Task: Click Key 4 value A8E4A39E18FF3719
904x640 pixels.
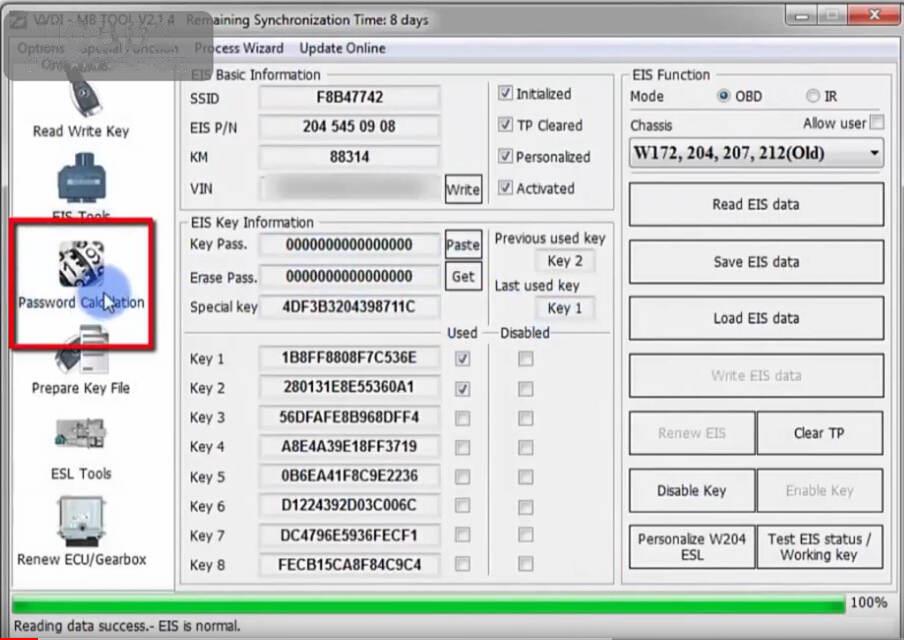Action: (x=349, y=446)
